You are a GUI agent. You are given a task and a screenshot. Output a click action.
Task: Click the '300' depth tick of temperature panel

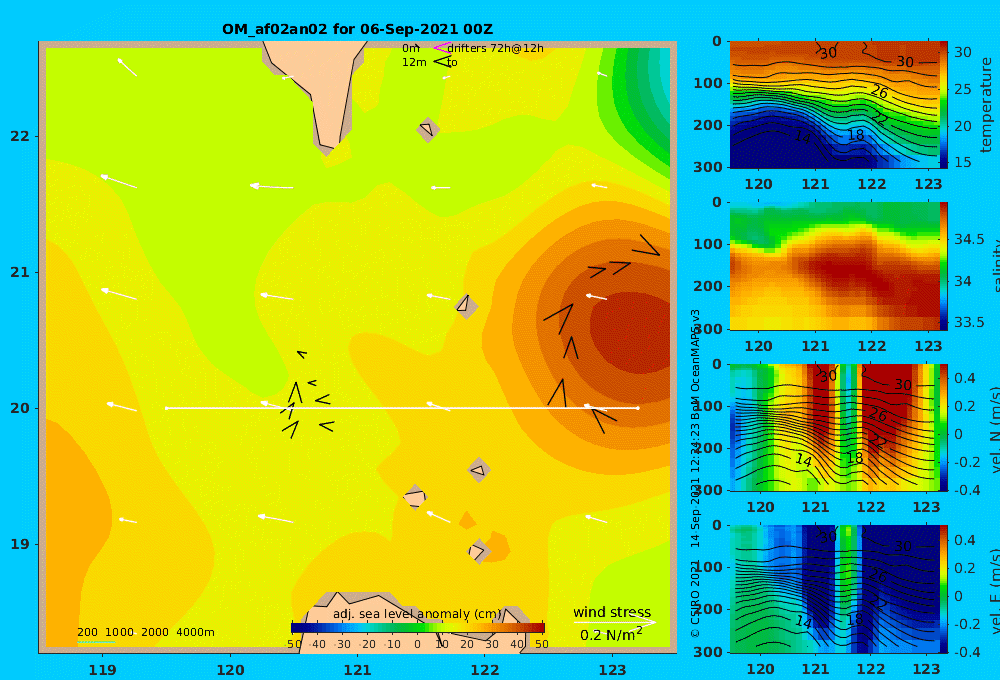coord(708,167)
